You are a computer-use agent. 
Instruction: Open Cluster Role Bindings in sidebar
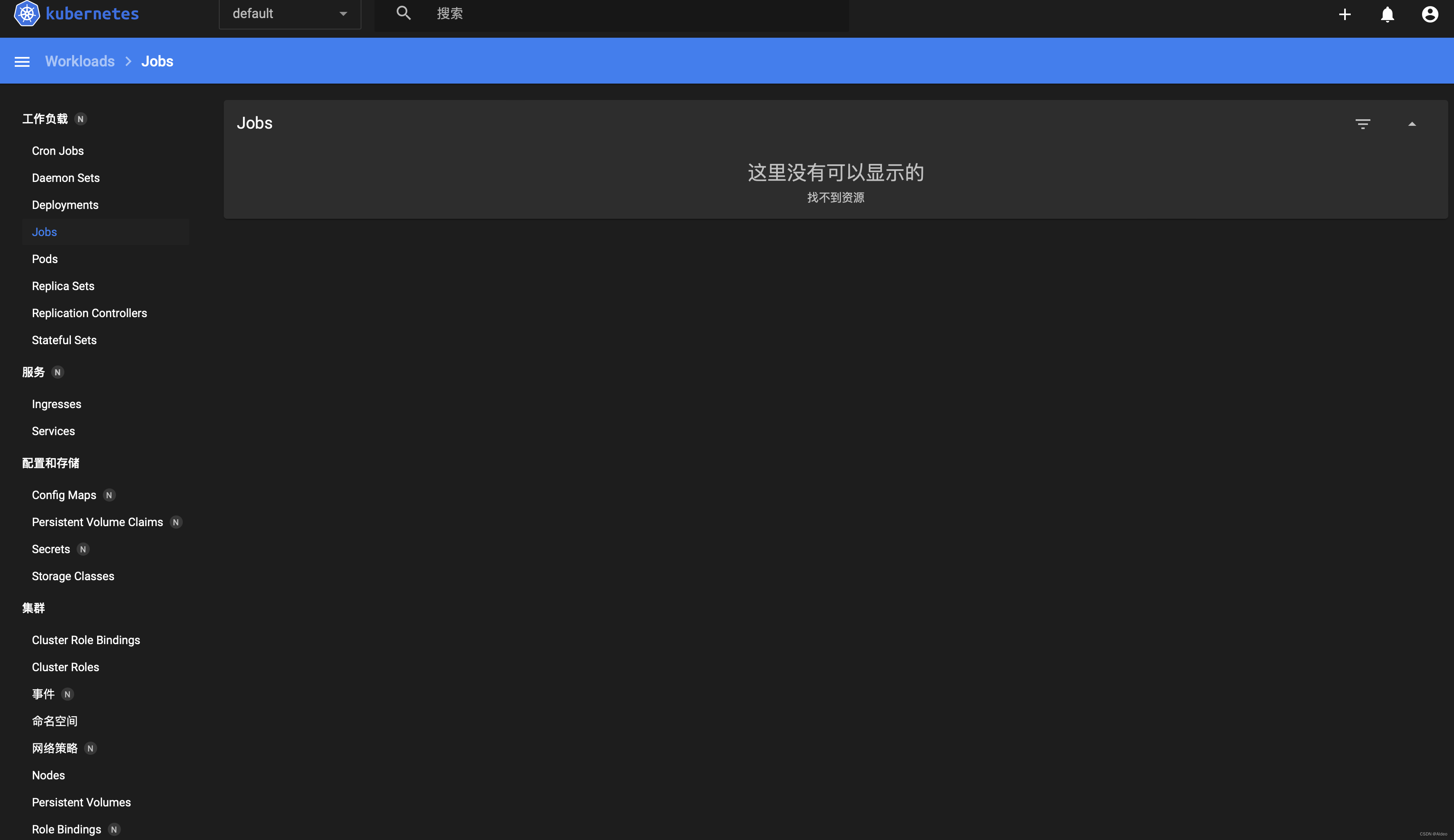(86, 640)
